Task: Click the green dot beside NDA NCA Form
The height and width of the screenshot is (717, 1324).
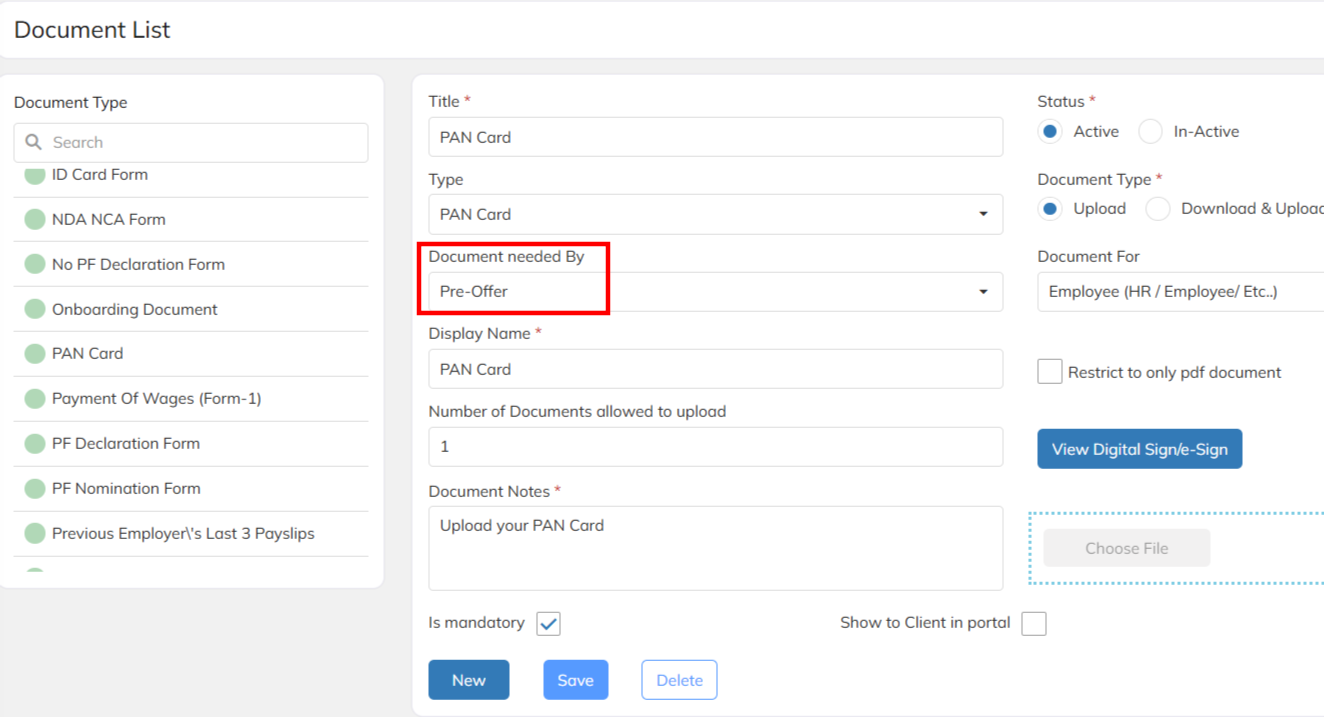Action: [35, 219]
